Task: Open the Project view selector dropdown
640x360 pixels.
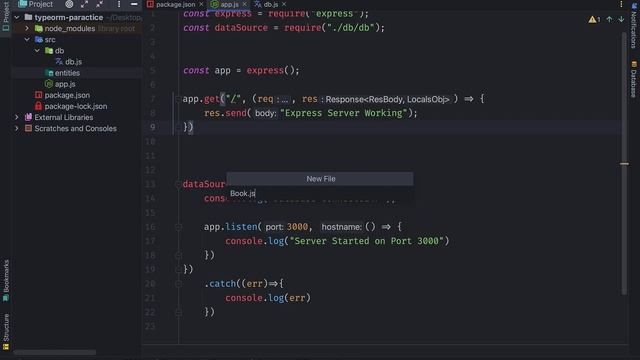Action: tap(36, 4)
